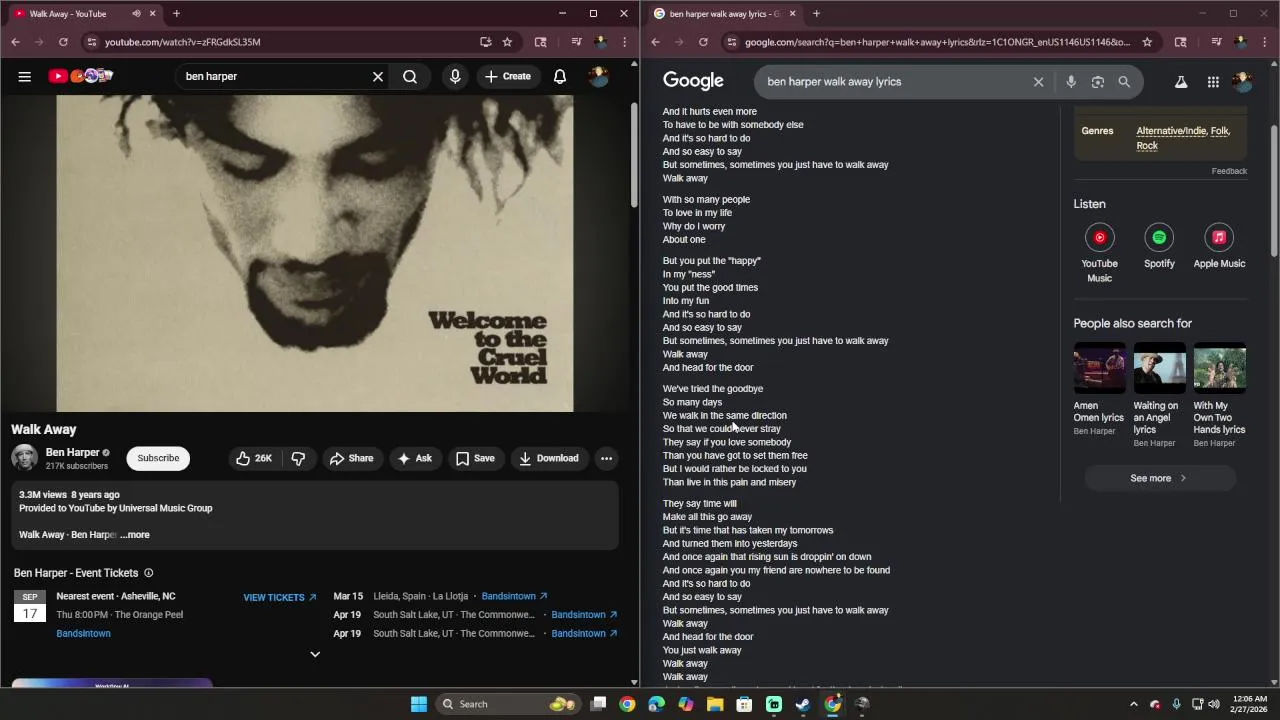Save the video to a playlist

475,458
